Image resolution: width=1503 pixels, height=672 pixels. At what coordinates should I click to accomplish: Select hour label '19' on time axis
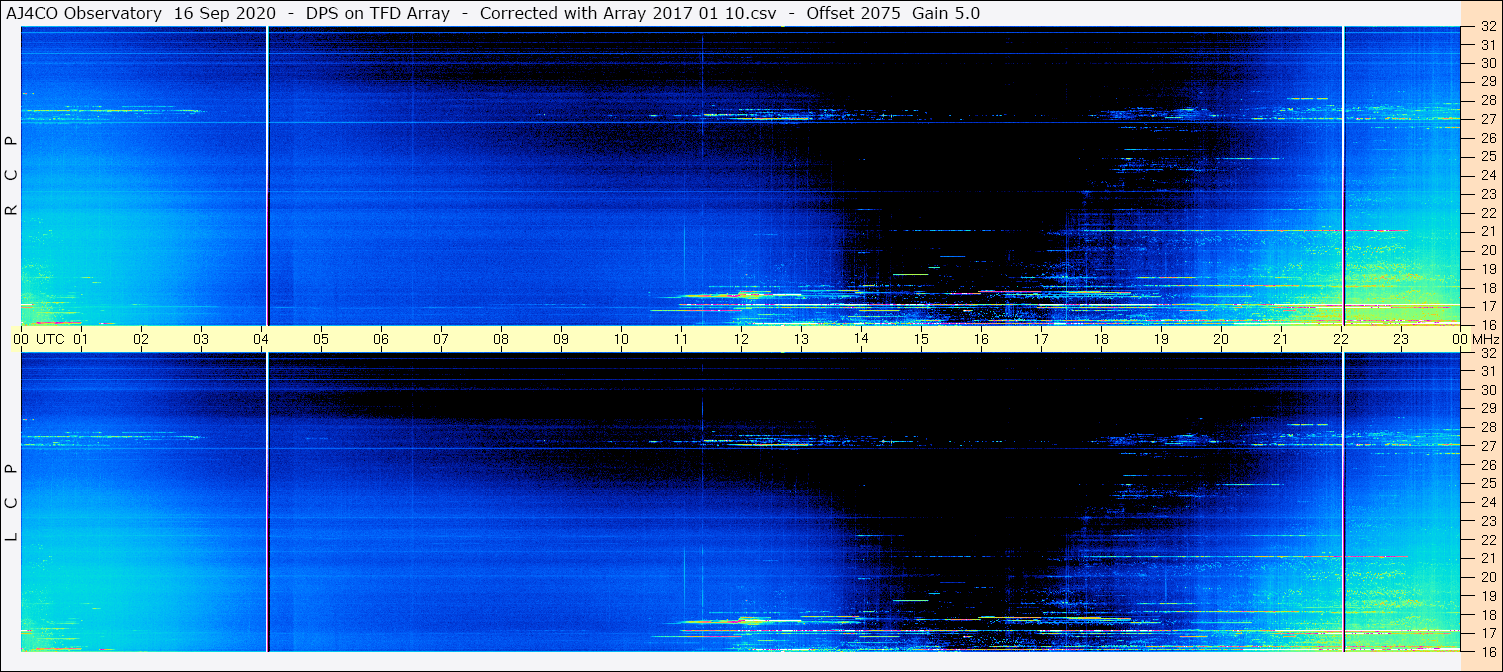[1161, 339]
